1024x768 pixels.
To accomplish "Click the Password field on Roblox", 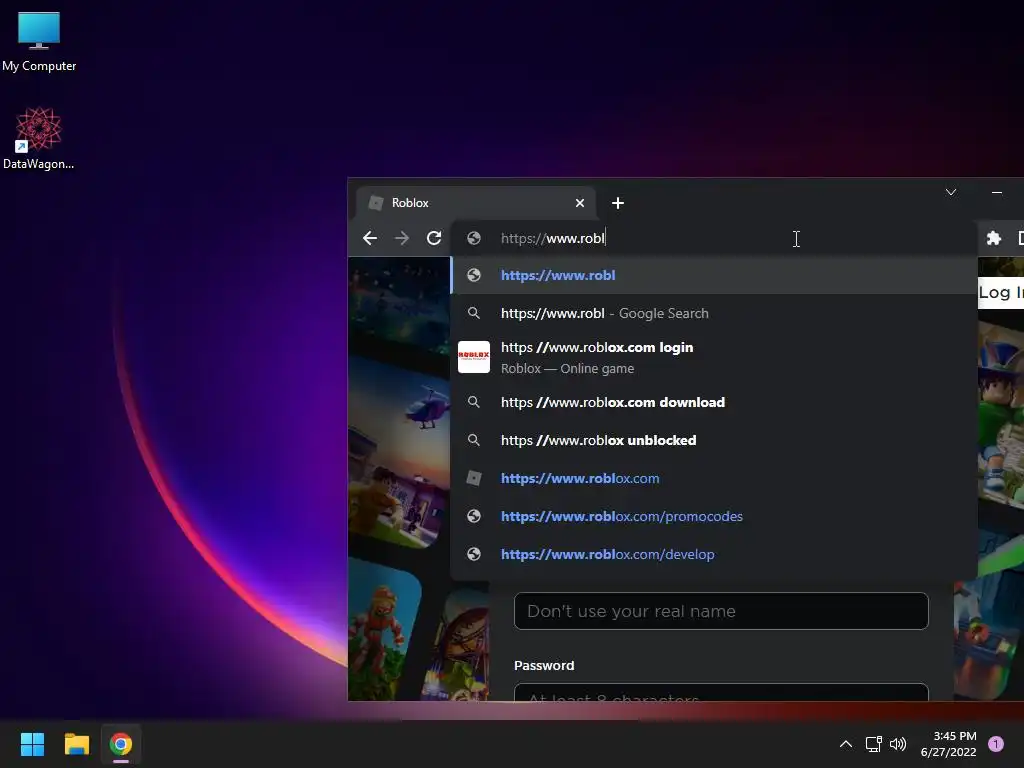I will coord(721,692).
